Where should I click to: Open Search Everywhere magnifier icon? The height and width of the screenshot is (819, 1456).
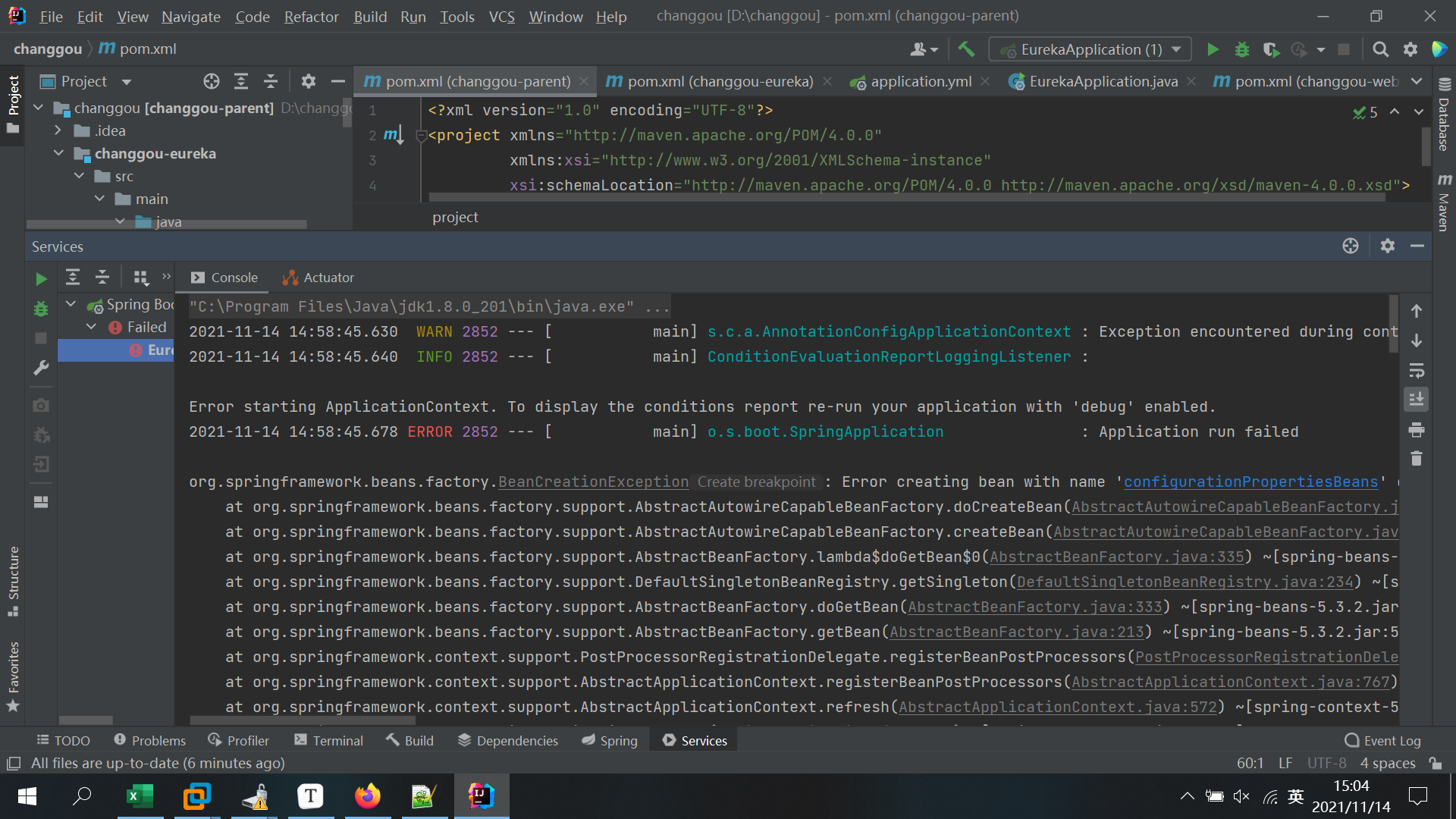[x=1380, y=50]
